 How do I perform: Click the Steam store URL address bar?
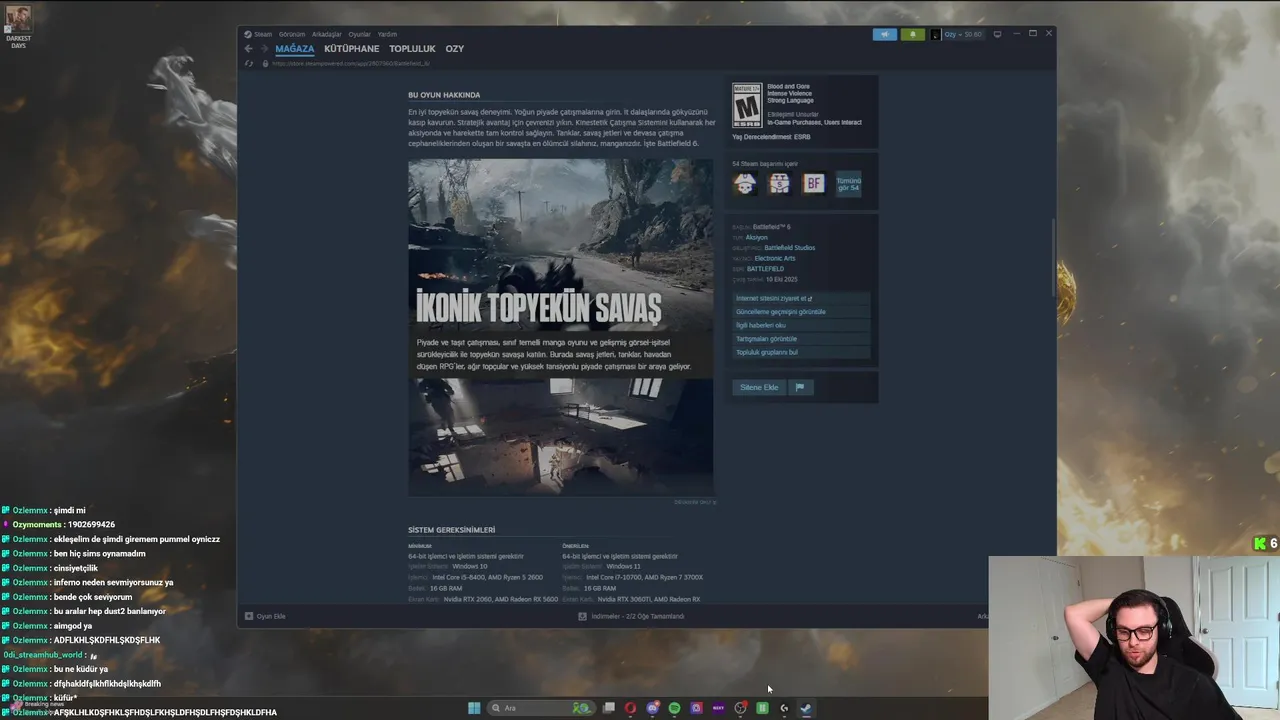350,63
